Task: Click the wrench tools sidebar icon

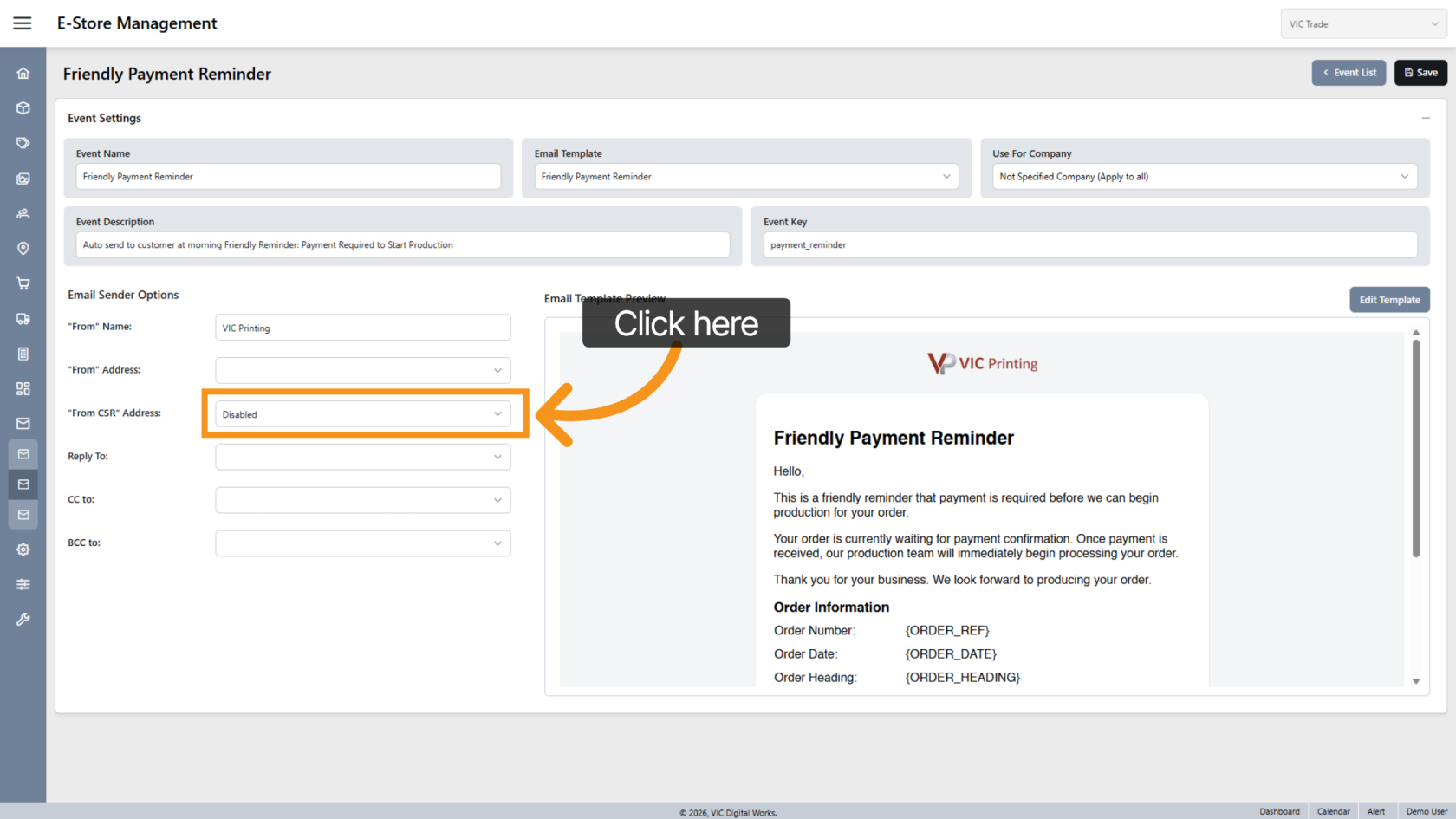Action: pos(23,620)
